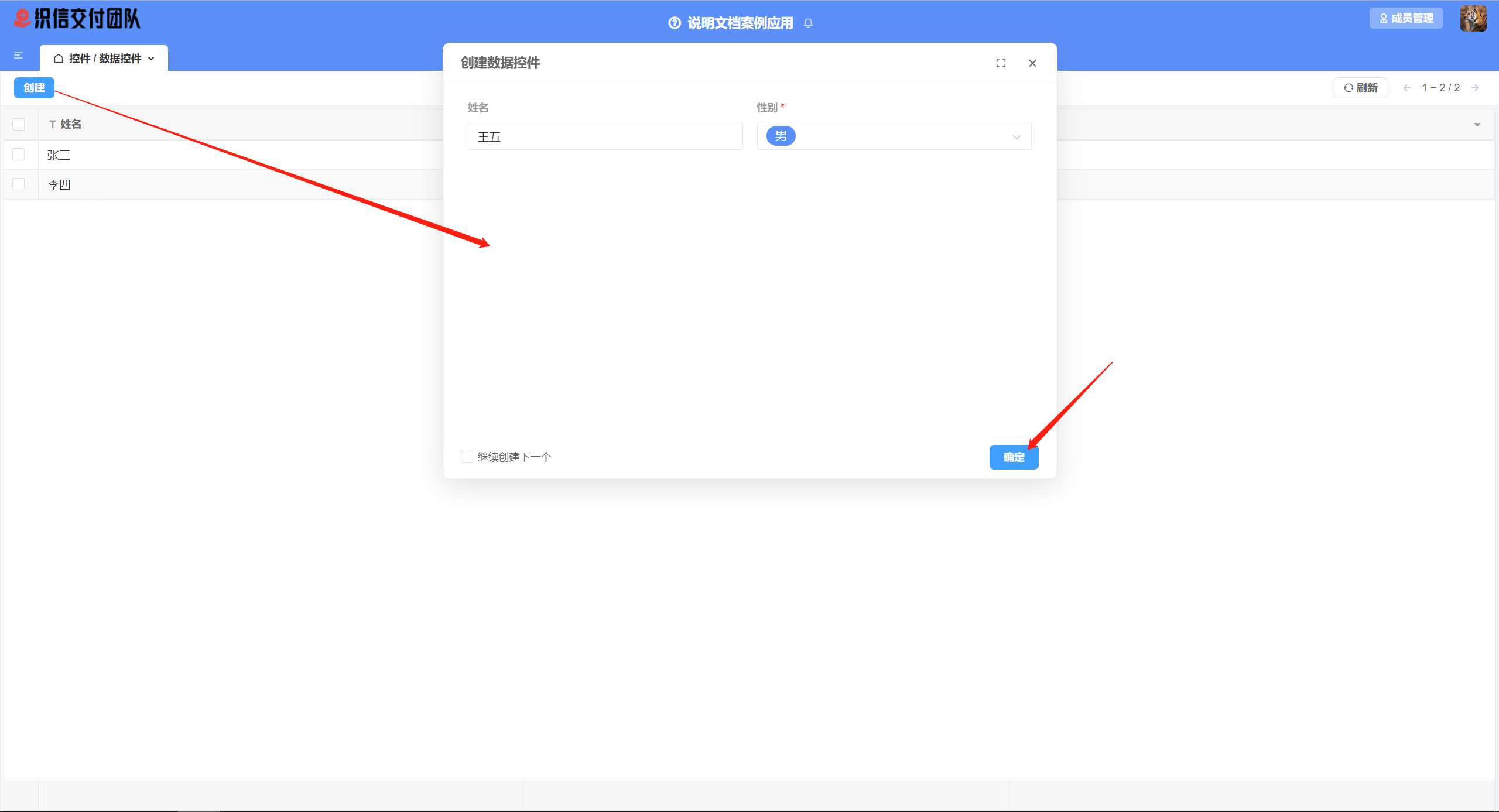1499x812 pixels.
Task: Open the filter icon on 姓名 column
Action: 51,124
